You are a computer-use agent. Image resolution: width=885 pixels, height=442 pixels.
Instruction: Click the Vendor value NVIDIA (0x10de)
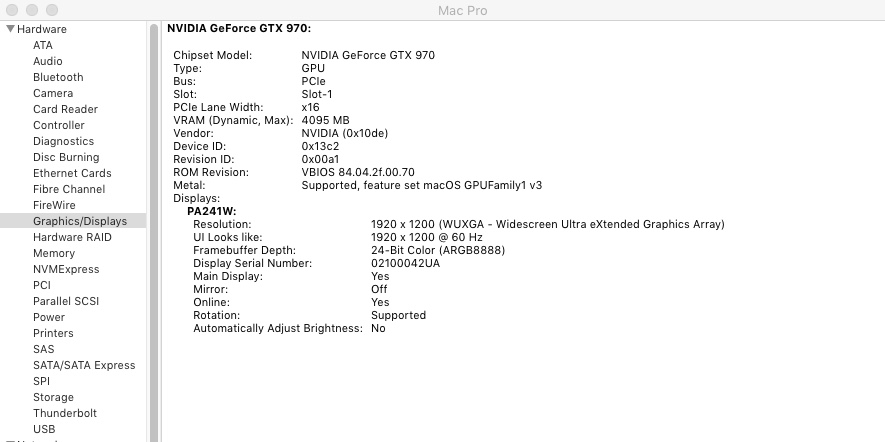(345, 133)
